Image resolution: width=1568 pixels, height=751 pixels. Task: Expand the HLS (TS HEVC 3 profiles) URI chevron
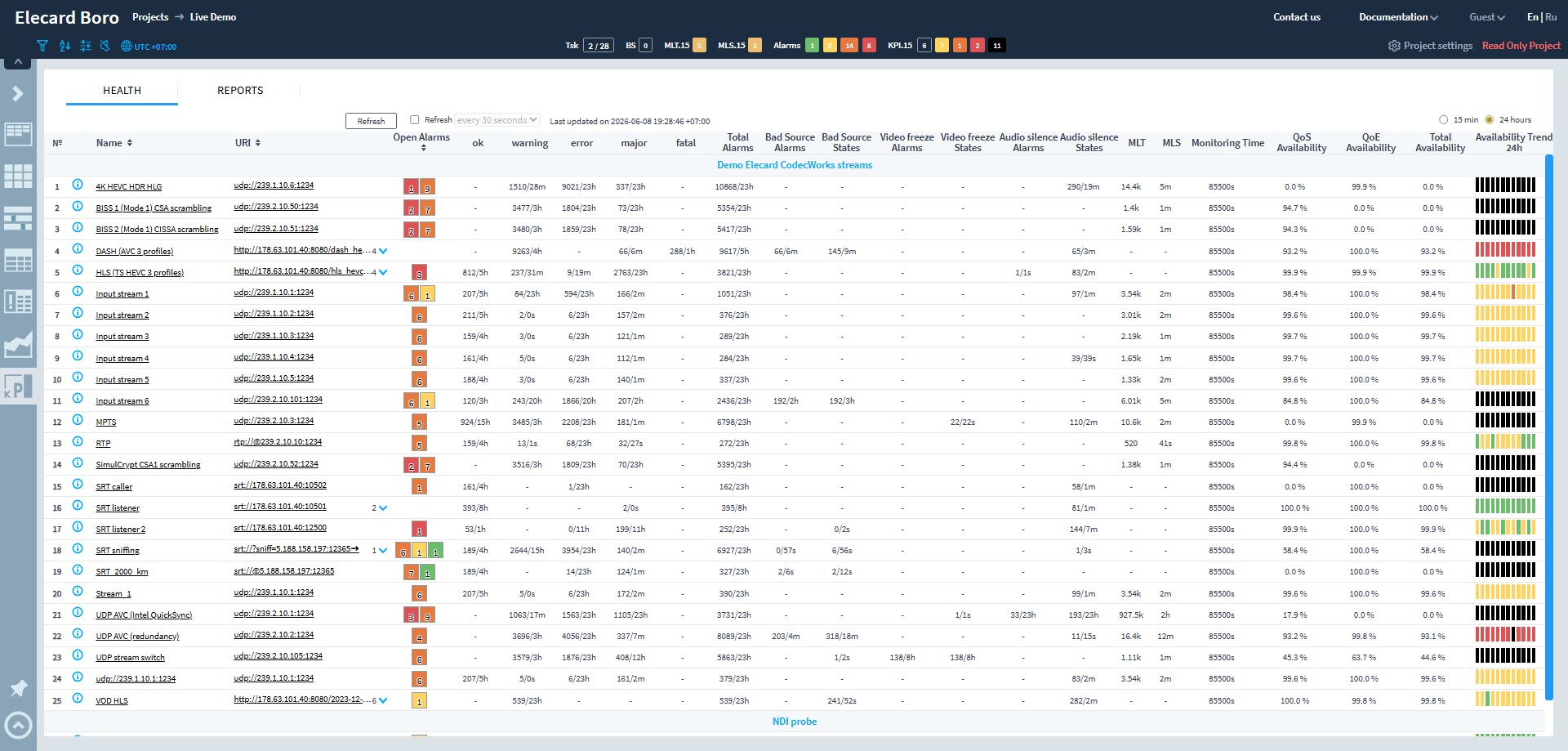point(383,272)
